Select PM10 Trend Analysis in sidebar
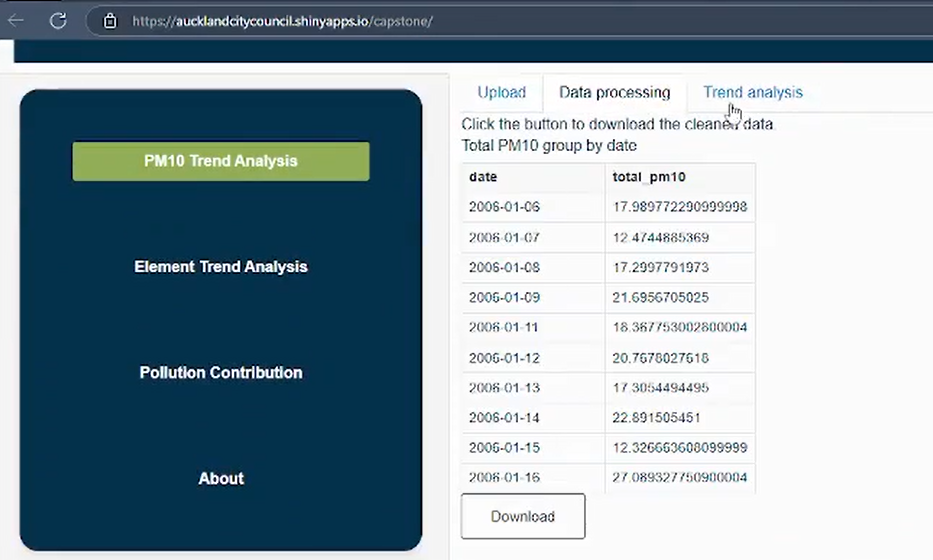The height and width of the screenshot is (560, 933). (221, 161)
